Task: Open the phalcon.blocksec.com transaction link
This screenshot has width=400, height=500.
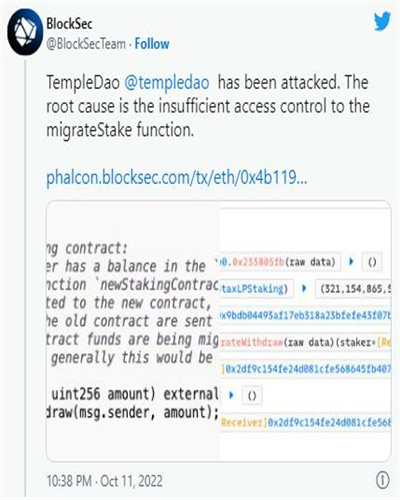Action: pos(177,177)
